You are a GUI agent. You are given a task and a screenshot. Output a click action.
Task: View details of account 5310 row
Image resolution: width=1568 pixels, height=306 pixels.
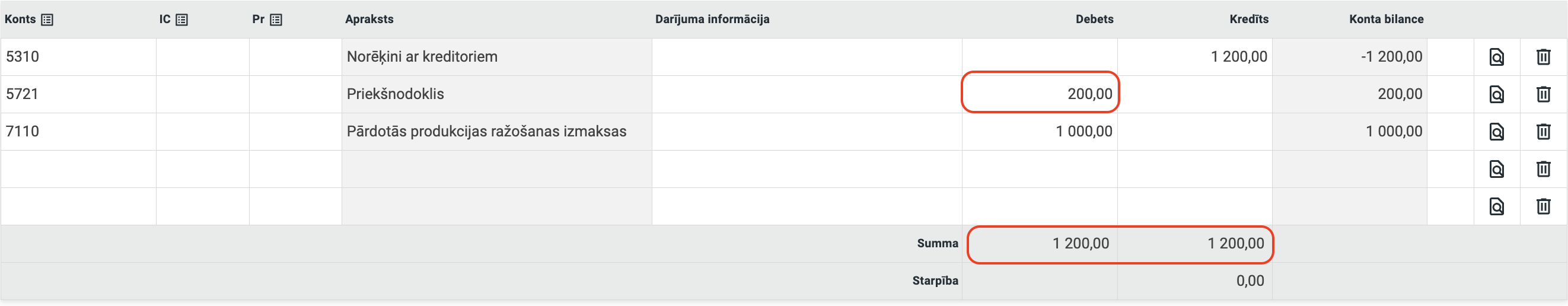(x=1496, y=57)
